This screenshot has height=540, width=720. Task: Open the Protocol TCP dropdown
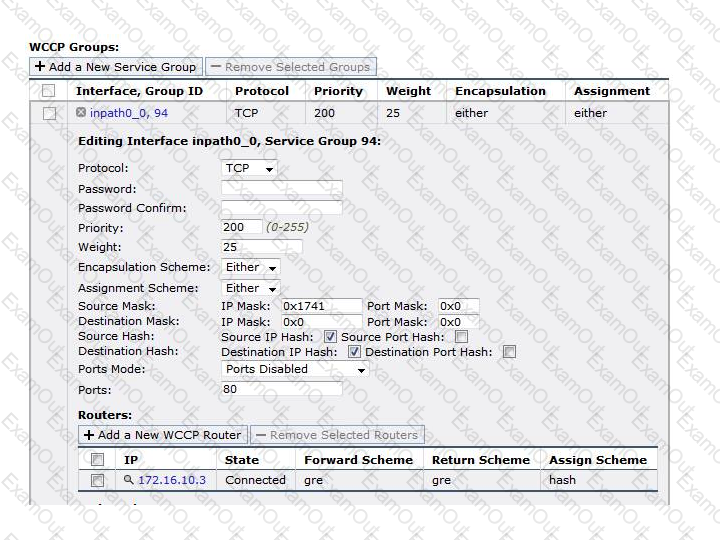click(x=249, y=169)
